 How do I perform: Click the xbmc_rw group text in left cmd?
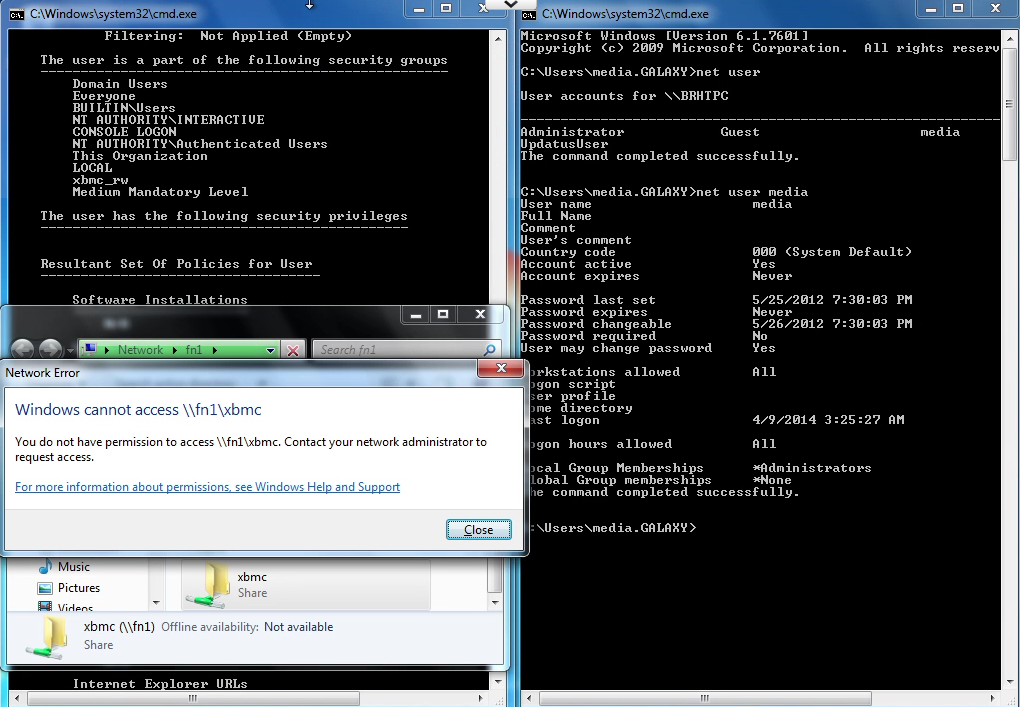[x=100, y=180]
